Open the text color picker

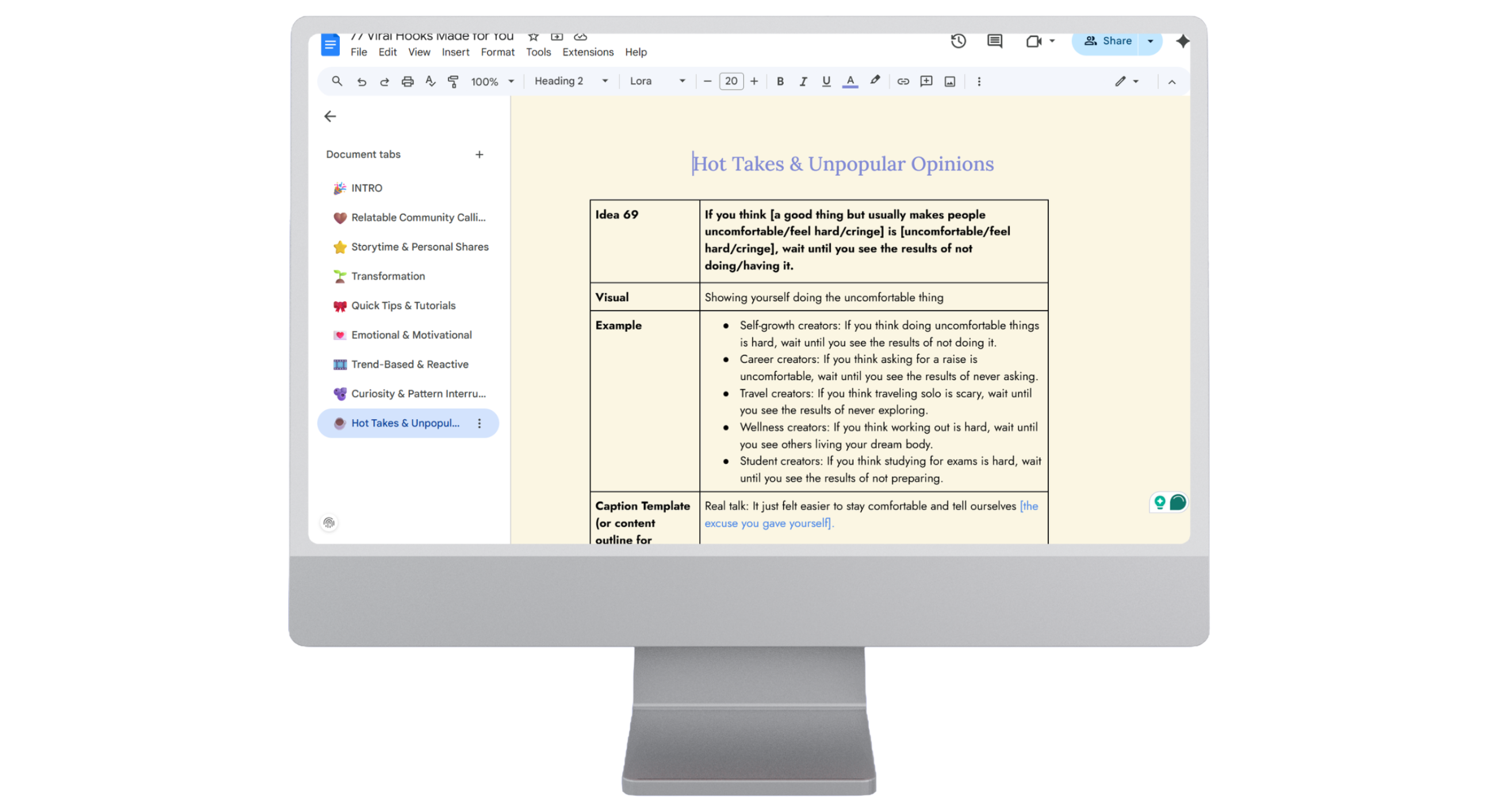click(850, 82)
